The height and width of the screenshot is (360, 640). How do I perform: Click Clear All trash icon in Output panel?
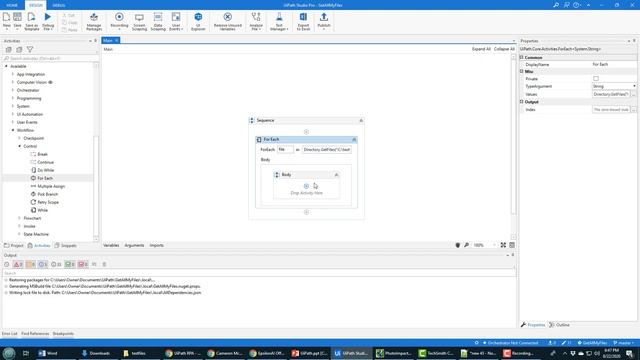pos(104,264)
